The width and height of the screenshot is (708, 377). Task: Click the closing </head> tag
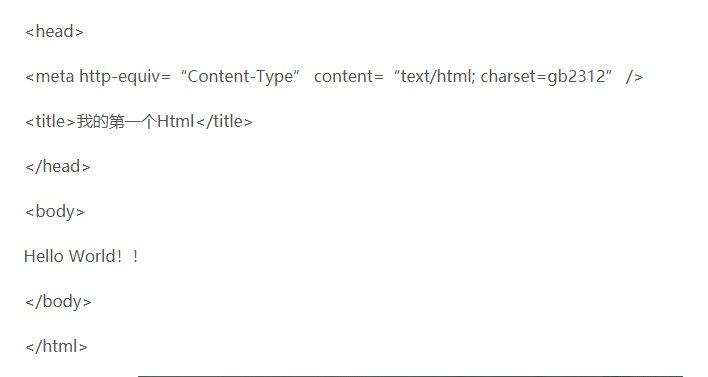[58, 167]
